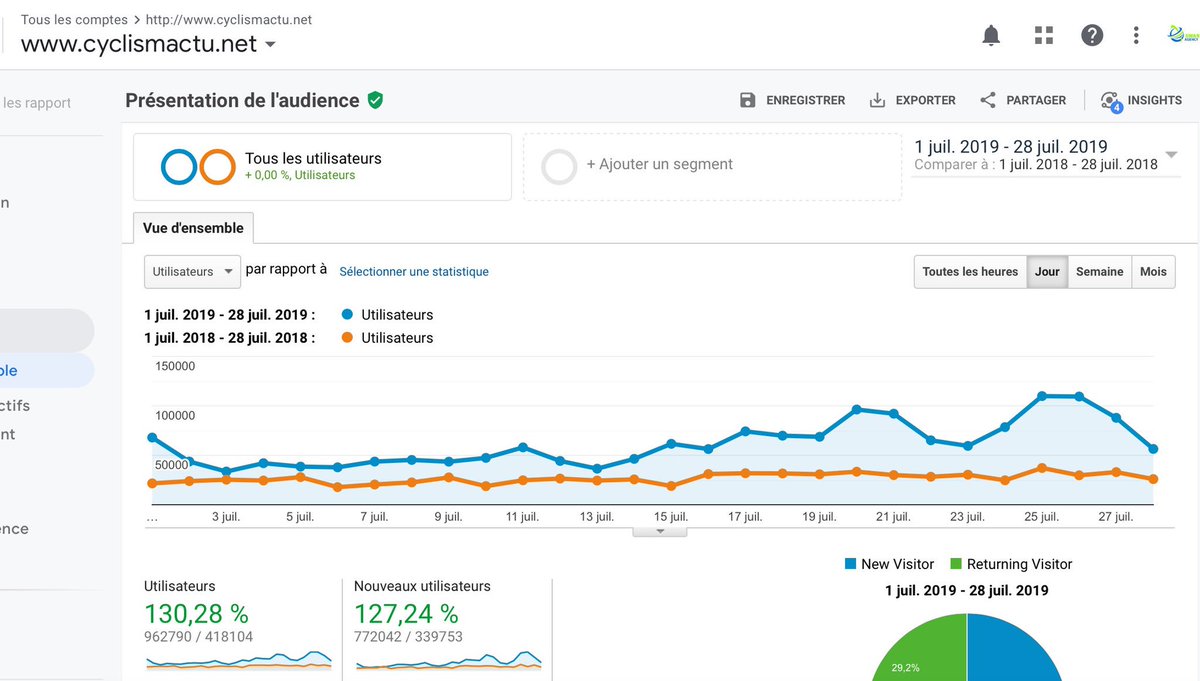This screenshot has width=1200, height=681.
Task: Click the Partager share icon
Action: click(988, 100)
